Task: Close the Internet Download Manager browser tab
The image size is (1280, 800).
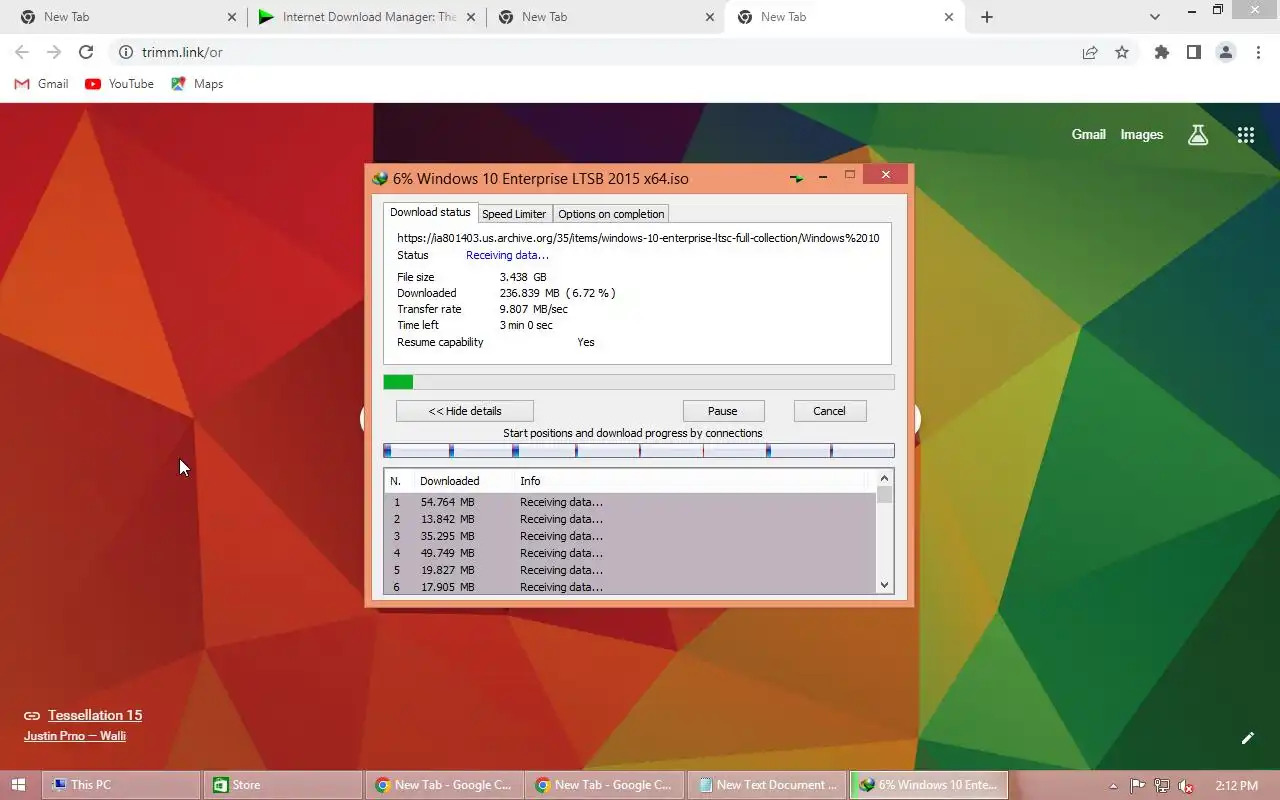Action: (x=471, y=17)
